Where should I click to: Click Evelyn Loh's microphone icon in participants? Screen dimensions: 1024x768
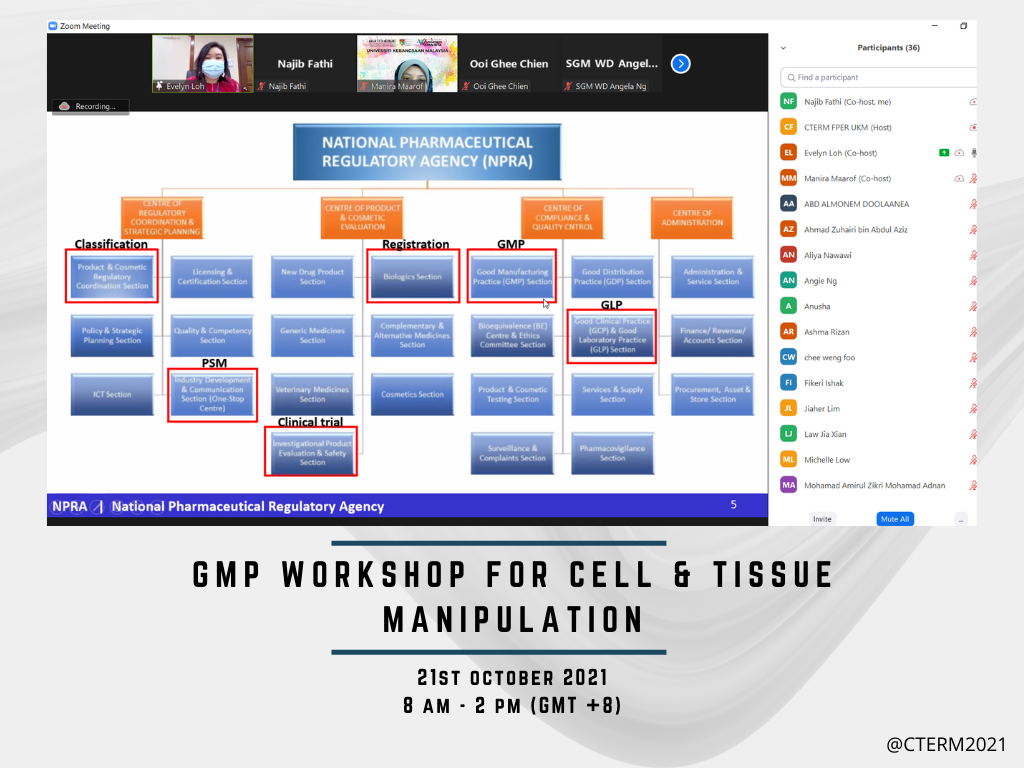[973, 153]
